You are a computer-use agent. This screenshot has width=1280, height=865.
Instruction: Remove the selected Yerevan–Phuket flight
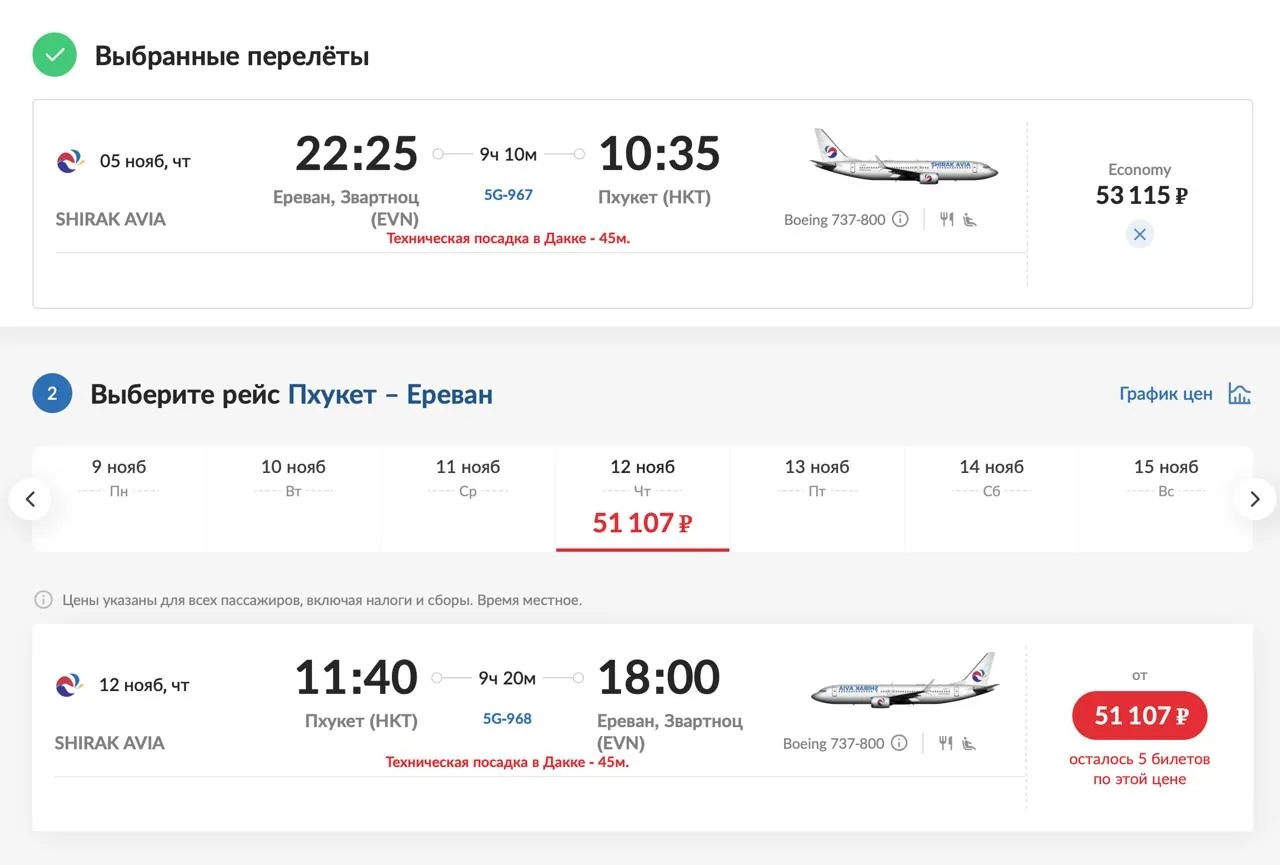click(1139, 234)
